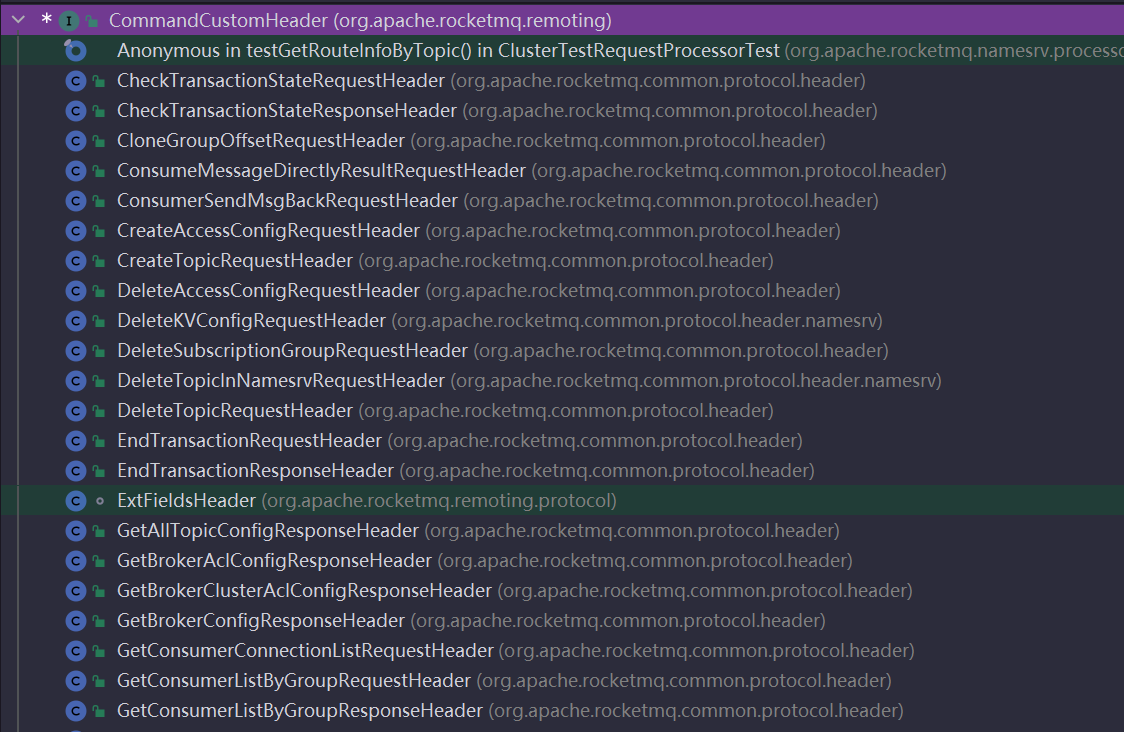Select GetBrokerAclConfigResponseHeader class name
The image size is (1124, 732).
[x=275, y=561]
